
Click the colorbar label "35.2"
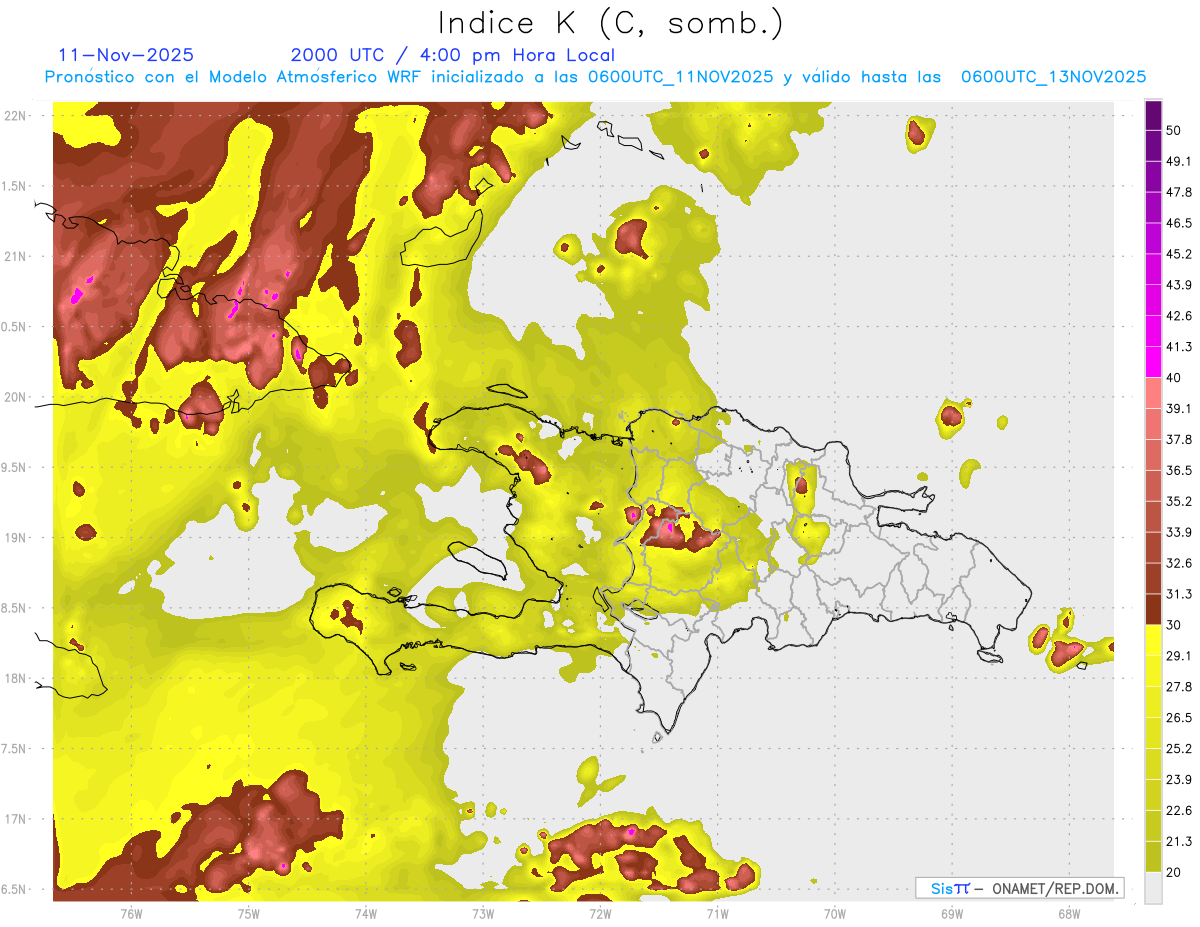pos(1179,501)
